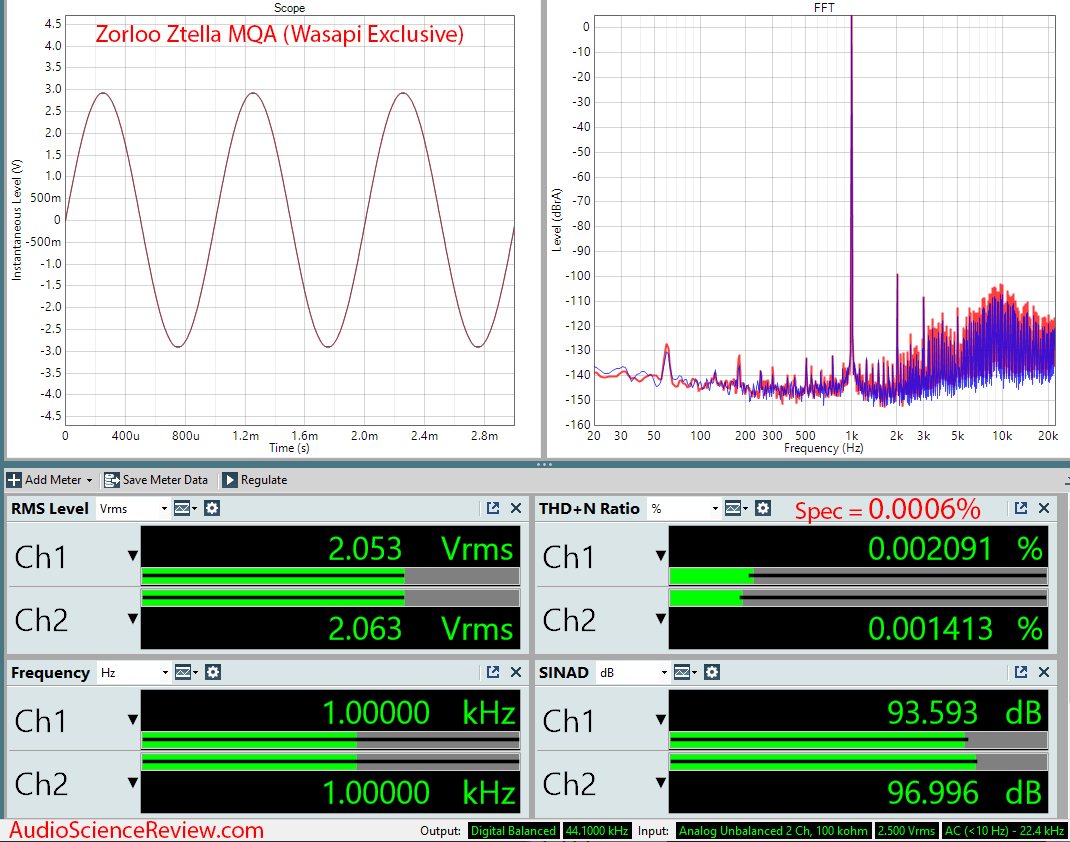Pop out the THD+N Ratio meter
The height and width of the screenshot is (842, 1070).
pyautogui.click(x=1021, y=508)
